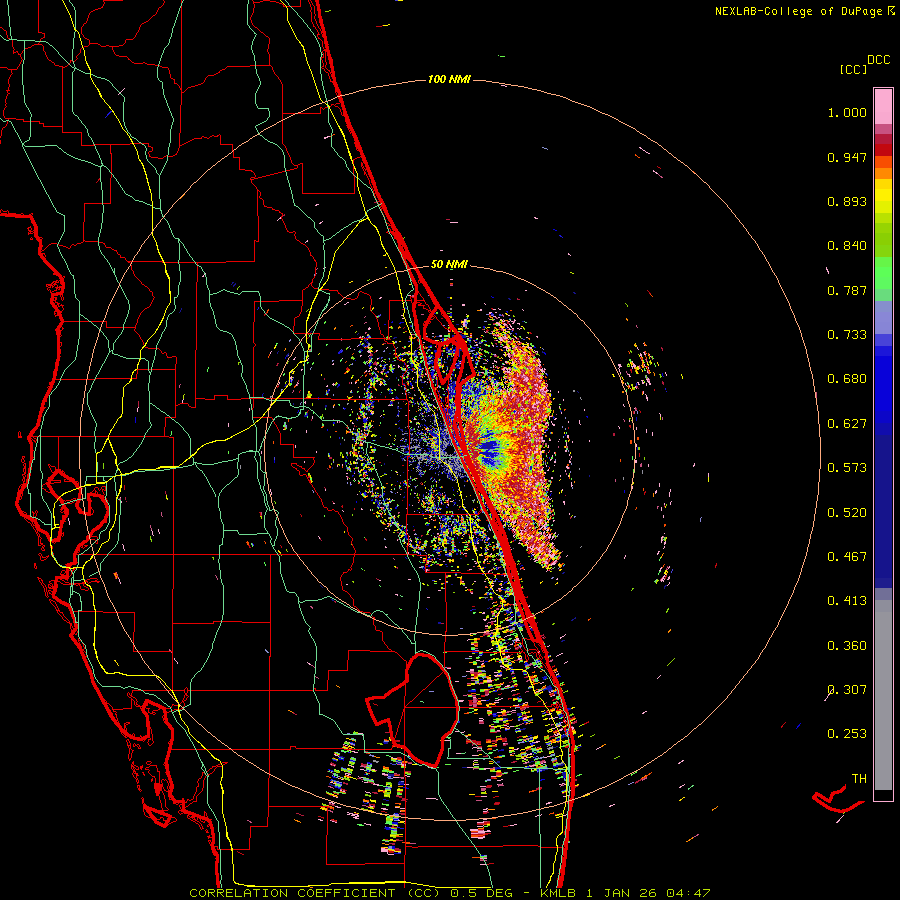Pick the pink top segment of the color bar
The height and width of the screenshot is (900, 900).
(883, 106)
